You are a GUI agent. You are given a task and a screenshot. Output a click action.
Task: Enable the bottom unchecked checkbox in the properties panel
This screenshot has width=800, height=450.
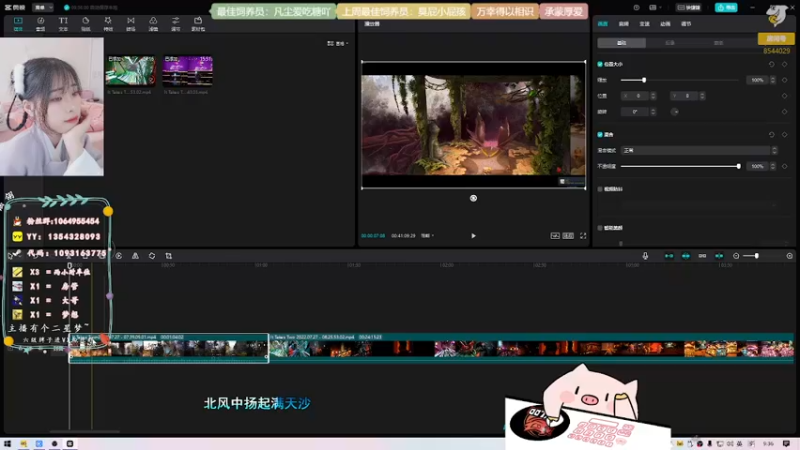[600, 228]
